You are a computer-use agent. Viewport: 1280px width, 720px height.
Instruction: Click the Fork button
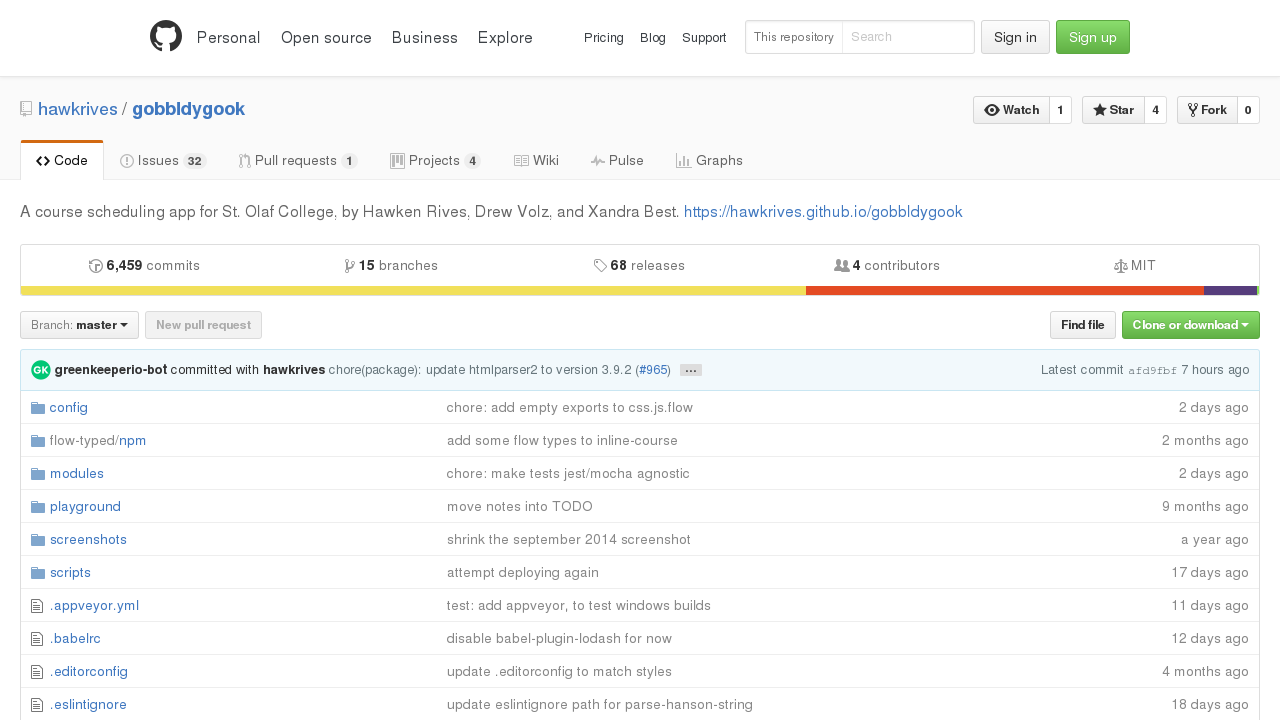tap(1207, 110)
